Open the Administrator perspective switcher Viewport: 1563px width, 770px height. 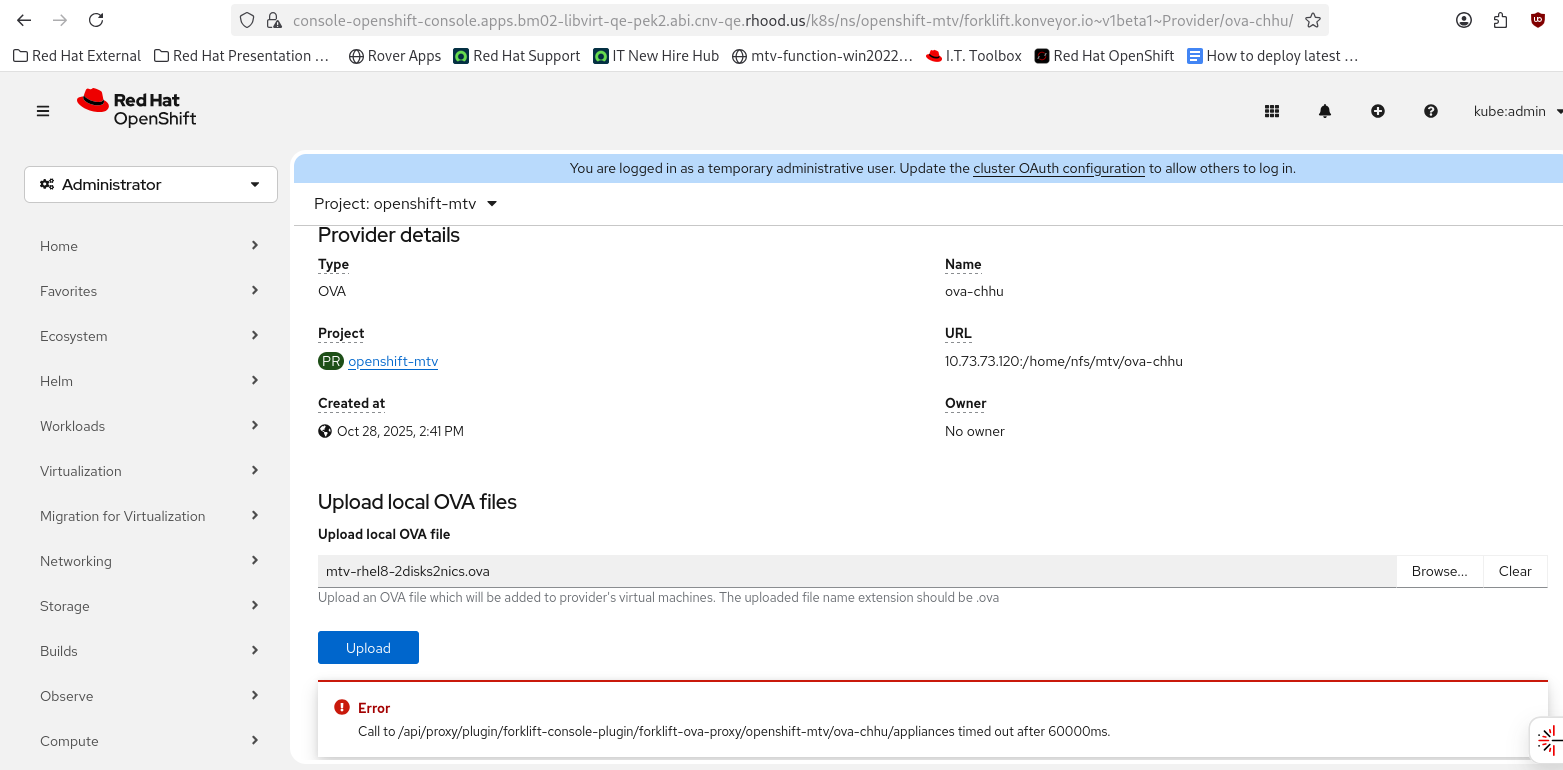[151, 184]
